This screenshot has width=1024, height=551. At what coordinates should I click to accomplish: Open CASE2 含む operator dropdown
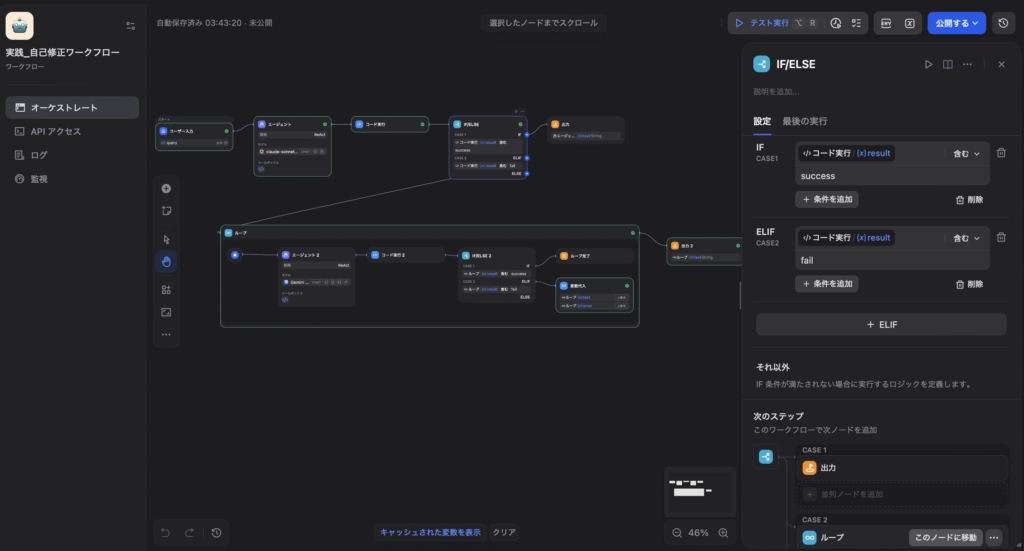967,238
